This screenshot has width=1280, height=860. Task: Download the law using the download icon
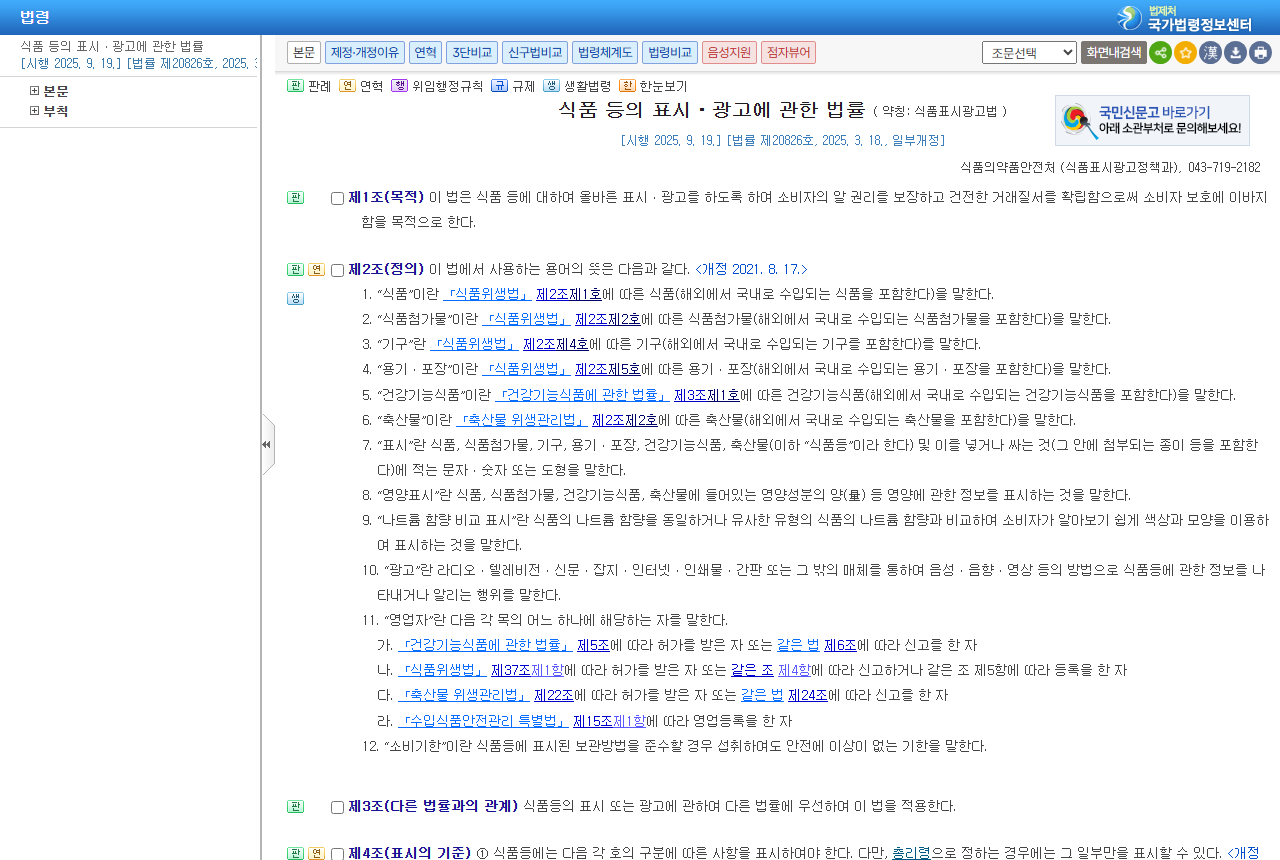[x=1235, y=53]
